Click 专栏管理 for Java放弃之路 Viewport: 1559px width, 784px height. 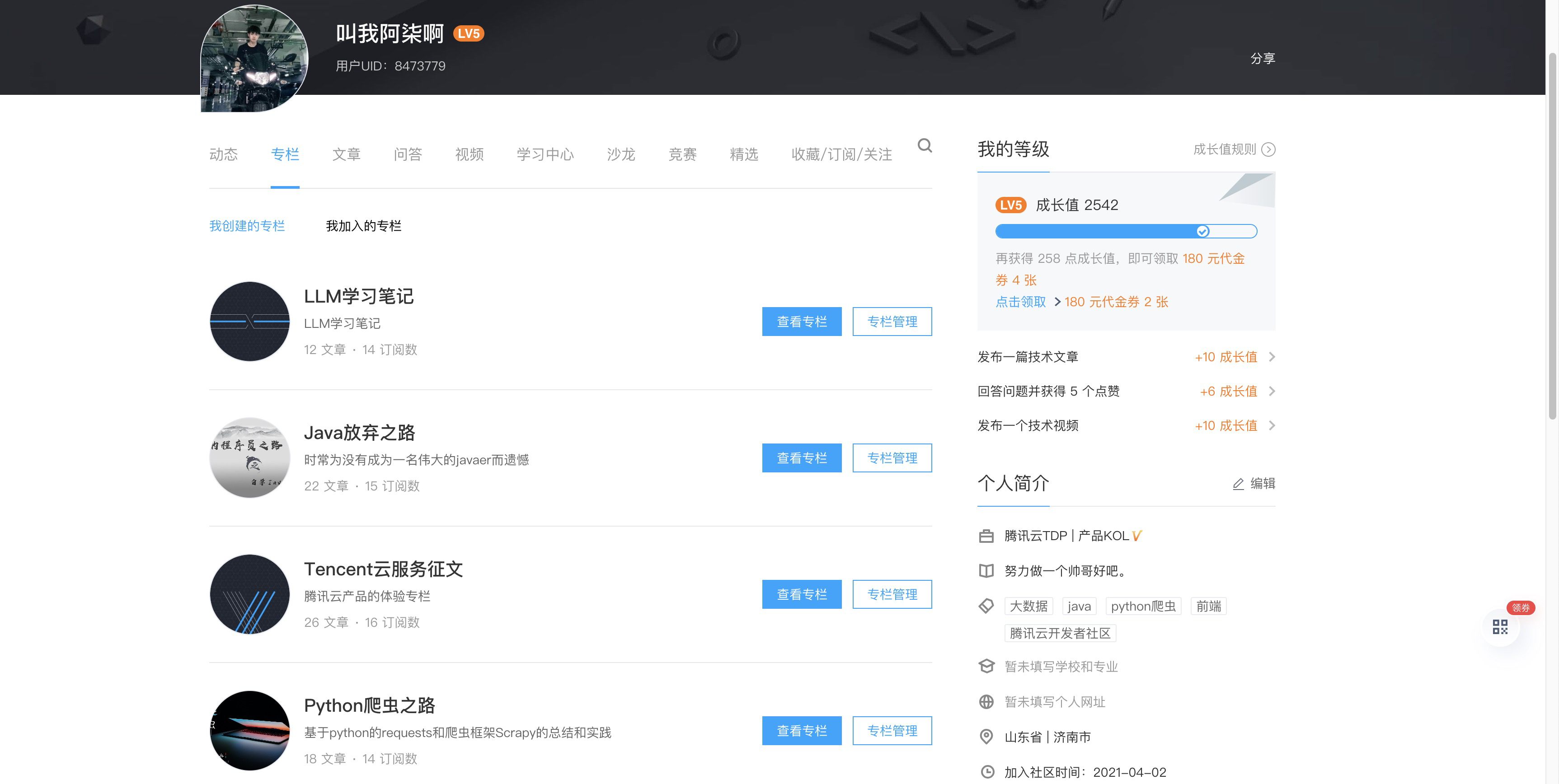892,458
